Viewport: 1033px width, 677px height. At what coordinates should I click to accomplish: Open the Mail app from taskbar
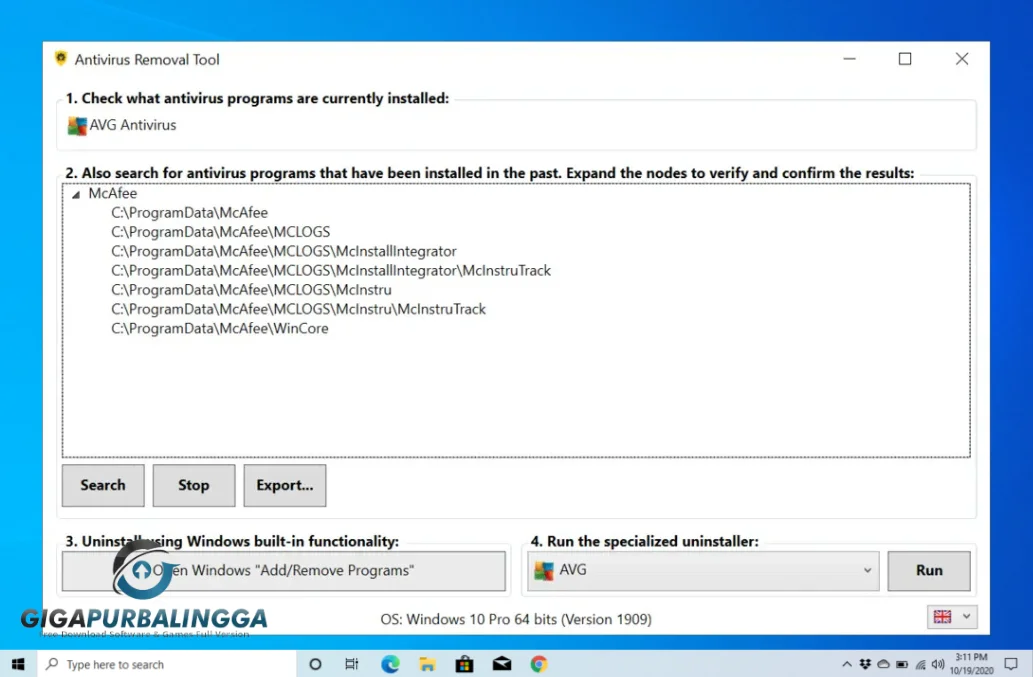coord(502,664)
